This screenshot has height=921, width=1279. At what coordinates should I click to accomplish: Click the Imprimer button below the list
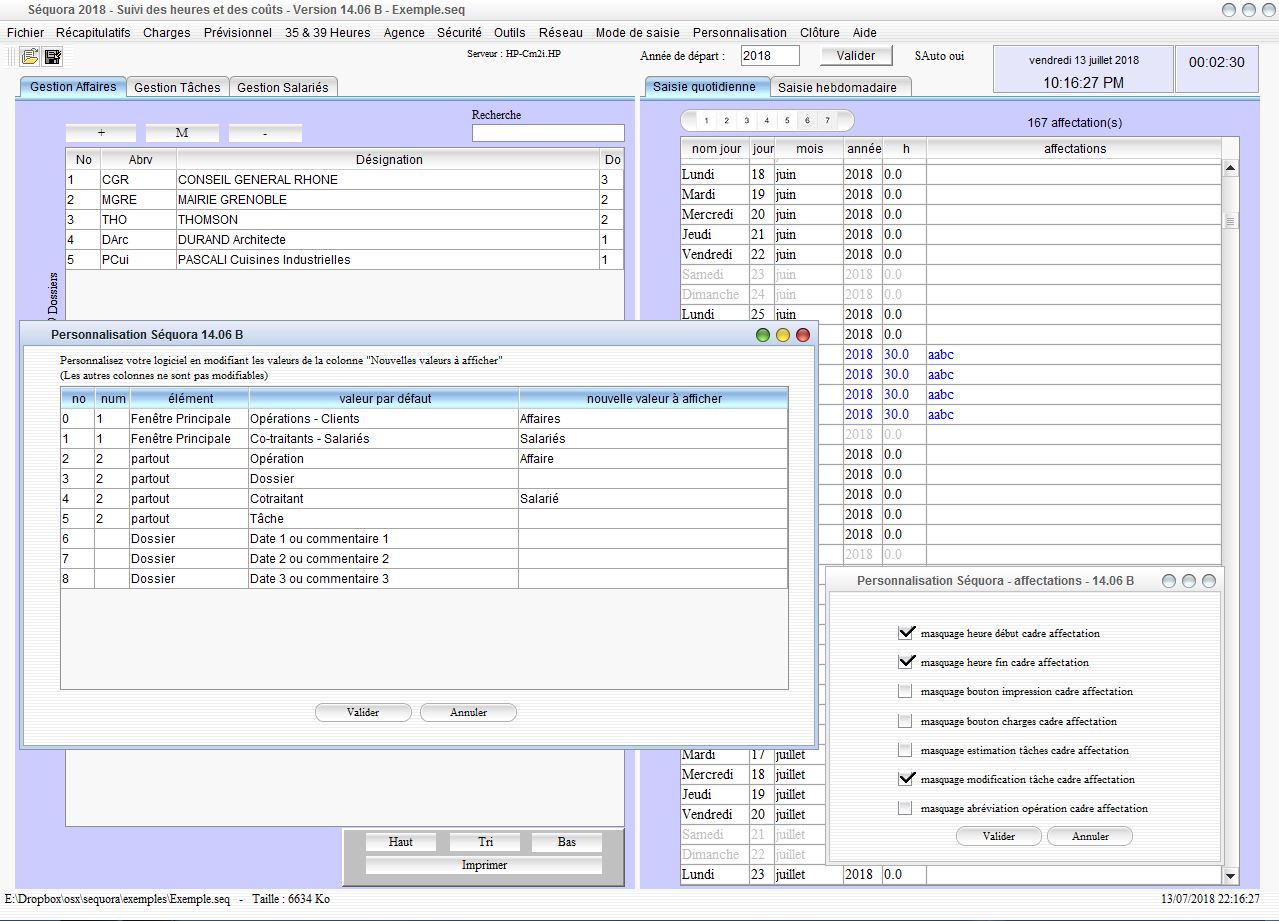(483, 864)
